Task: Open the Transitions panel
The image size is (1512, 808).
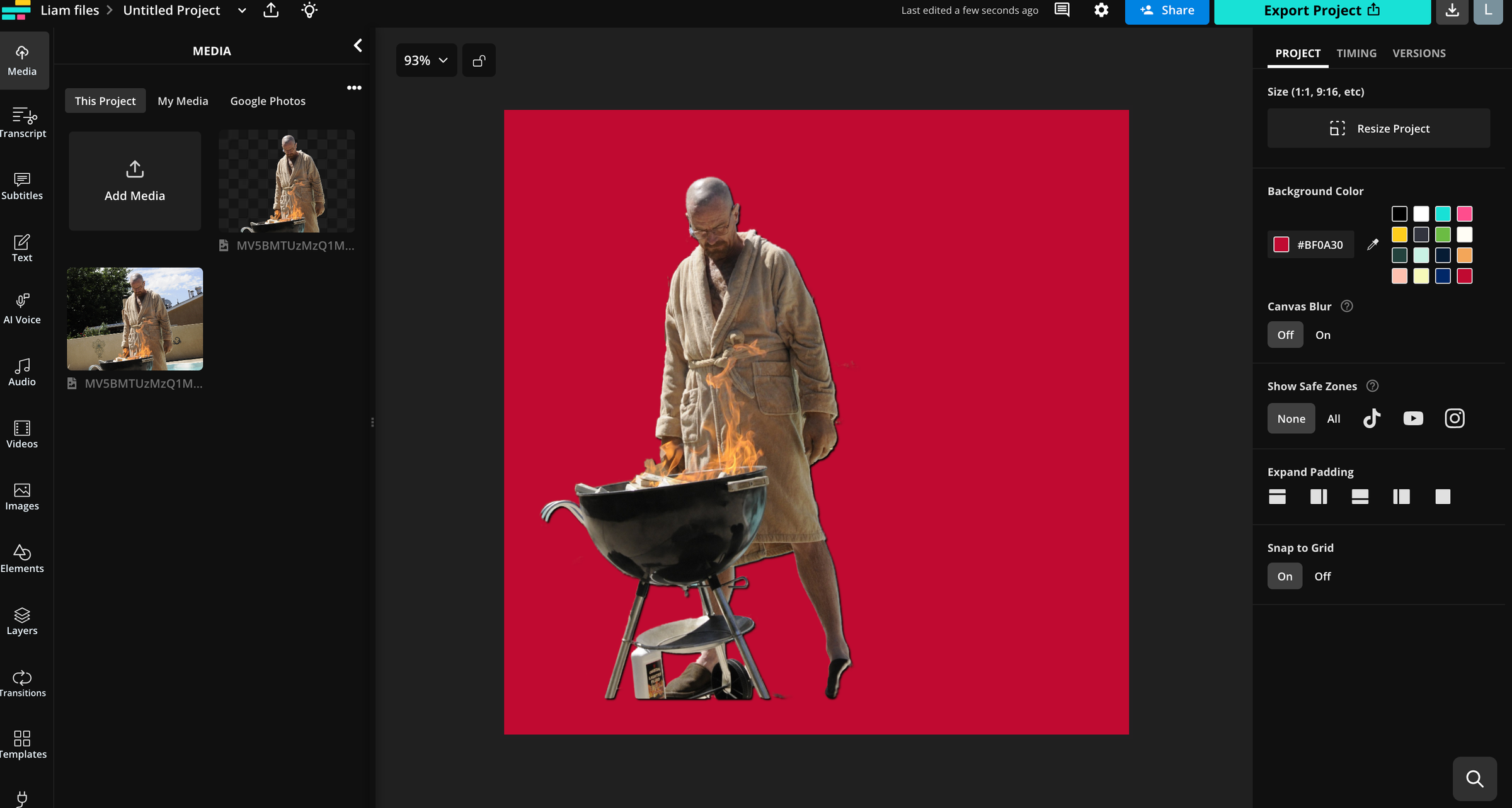Action: coord(22,683)
